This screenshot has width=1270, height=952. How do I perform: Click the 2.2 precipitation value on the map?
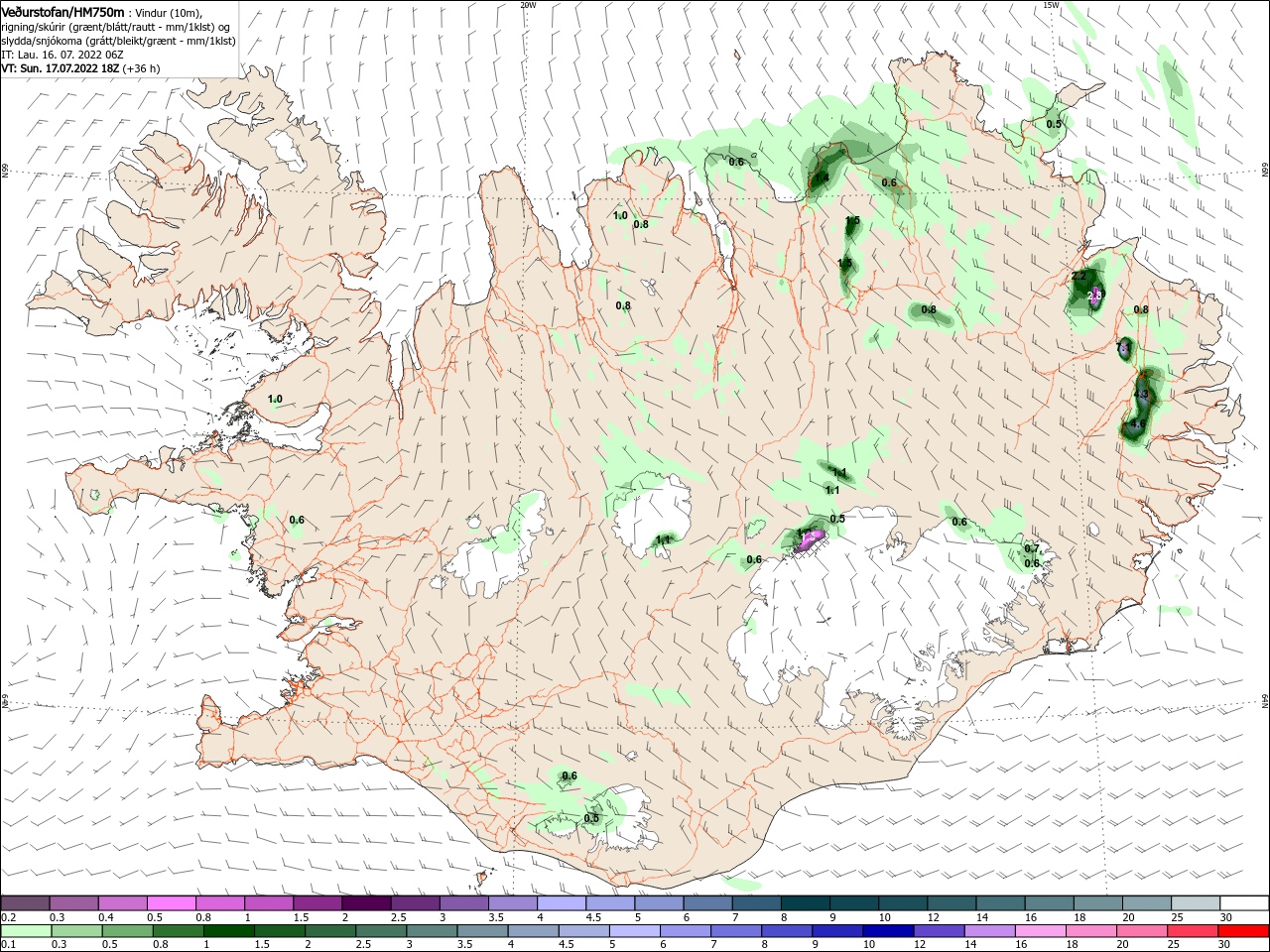pyautogui.click(x=1080, y=276)
